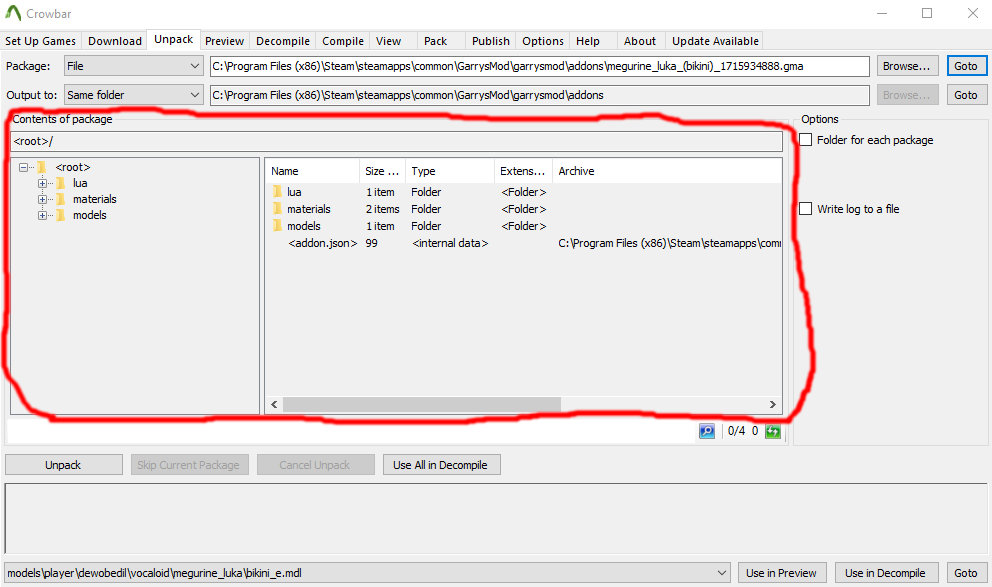Switch to the Publish tab

pyautogui.click(x=491, y=41)
